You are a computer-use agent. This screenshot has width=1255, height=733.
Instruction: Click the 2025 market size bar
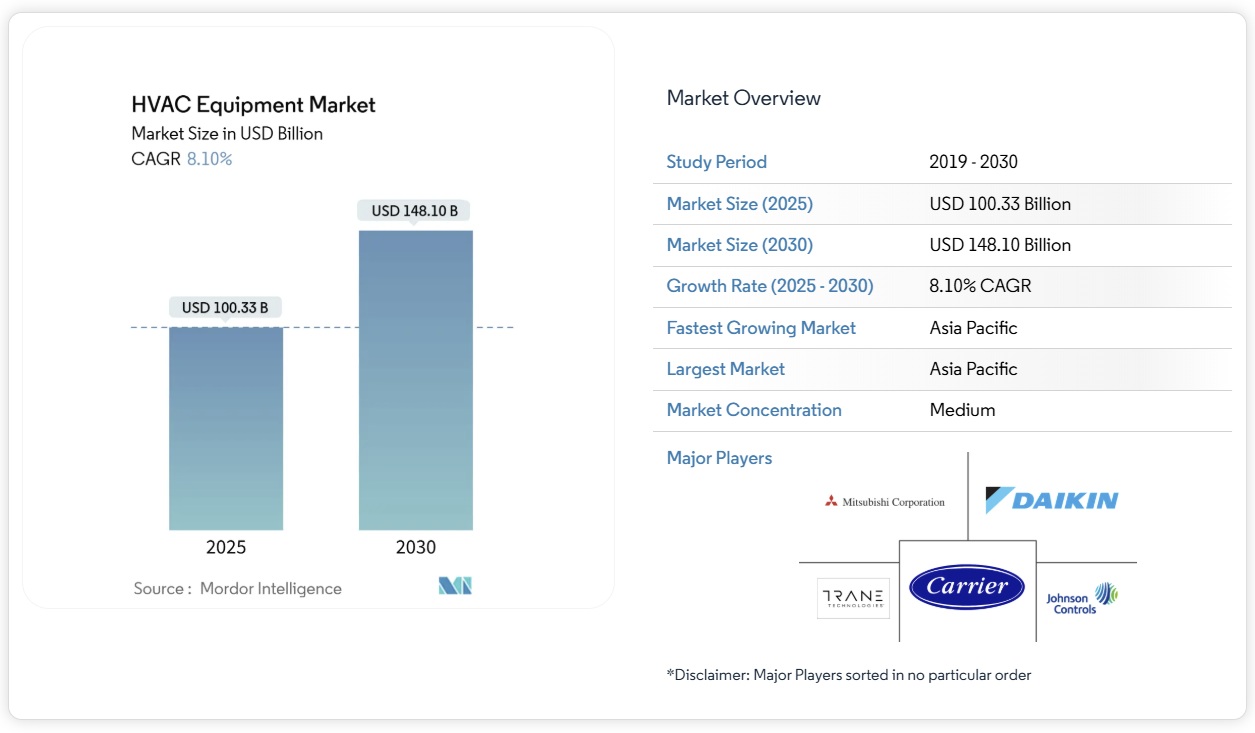click(x=226, y=428)
